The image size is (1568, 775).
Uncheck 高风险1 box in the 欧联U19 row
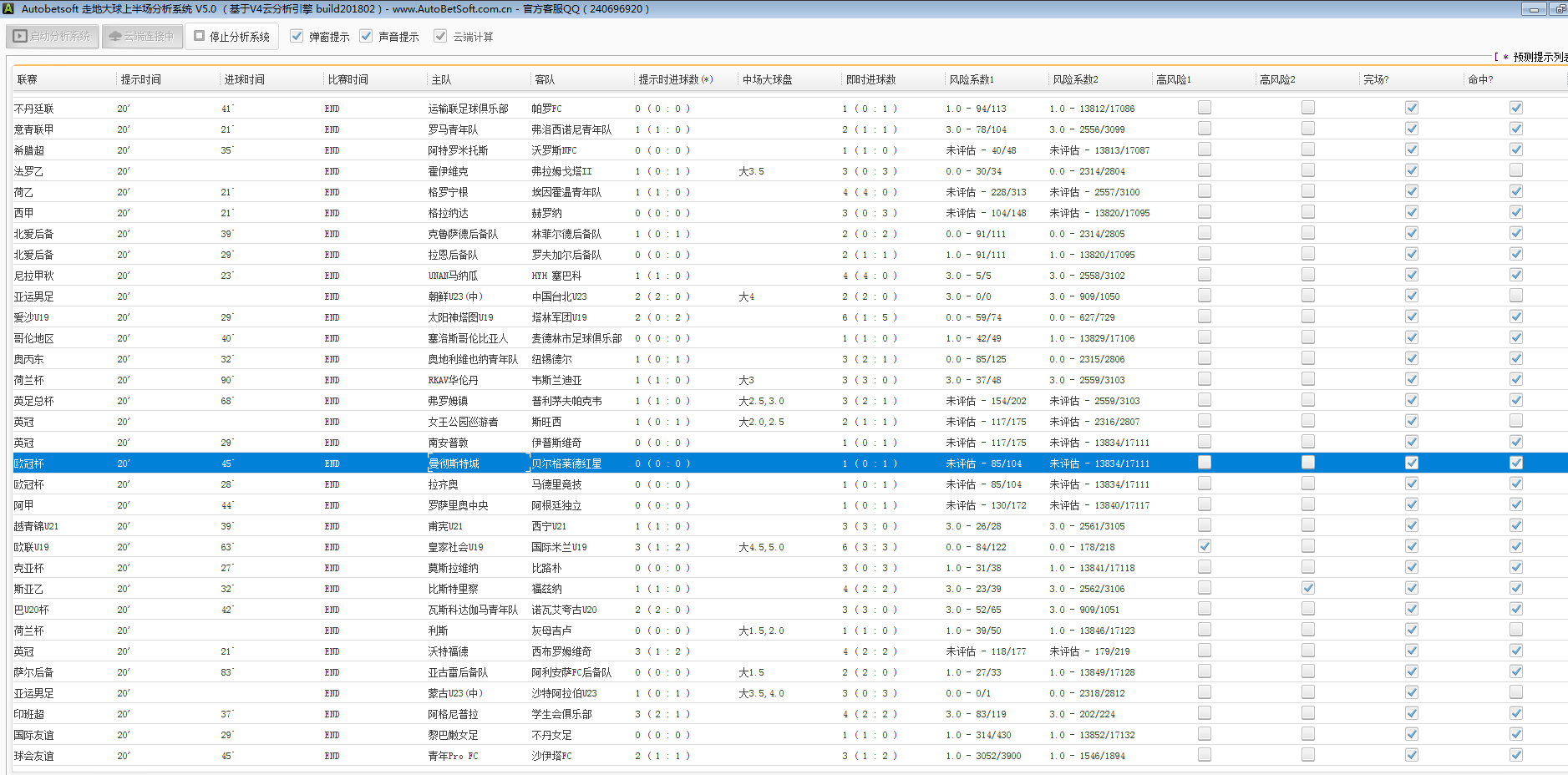[x=1204, y=546]
